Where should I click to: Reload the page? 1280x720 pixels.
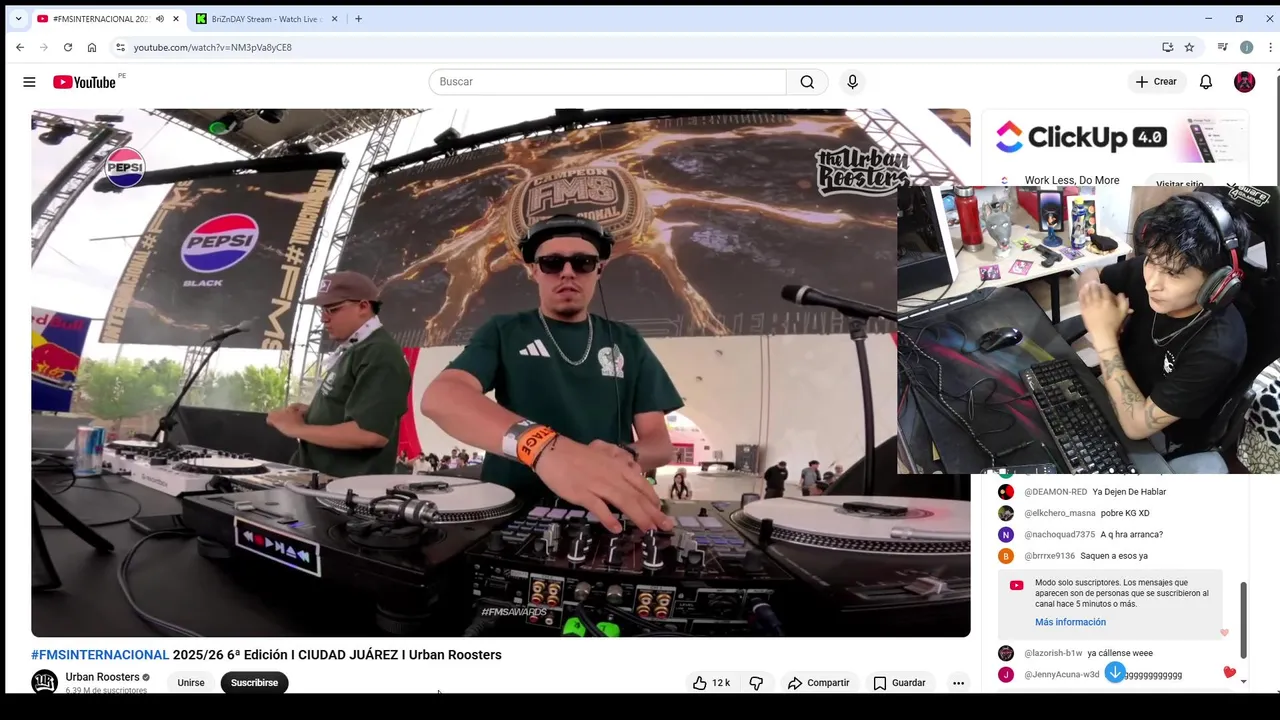tap(68, 47)
